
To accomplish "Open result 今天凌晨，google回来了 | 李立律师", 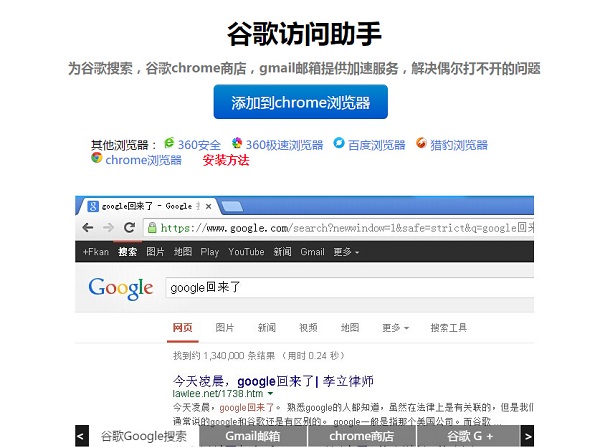I will pos(273,381).
